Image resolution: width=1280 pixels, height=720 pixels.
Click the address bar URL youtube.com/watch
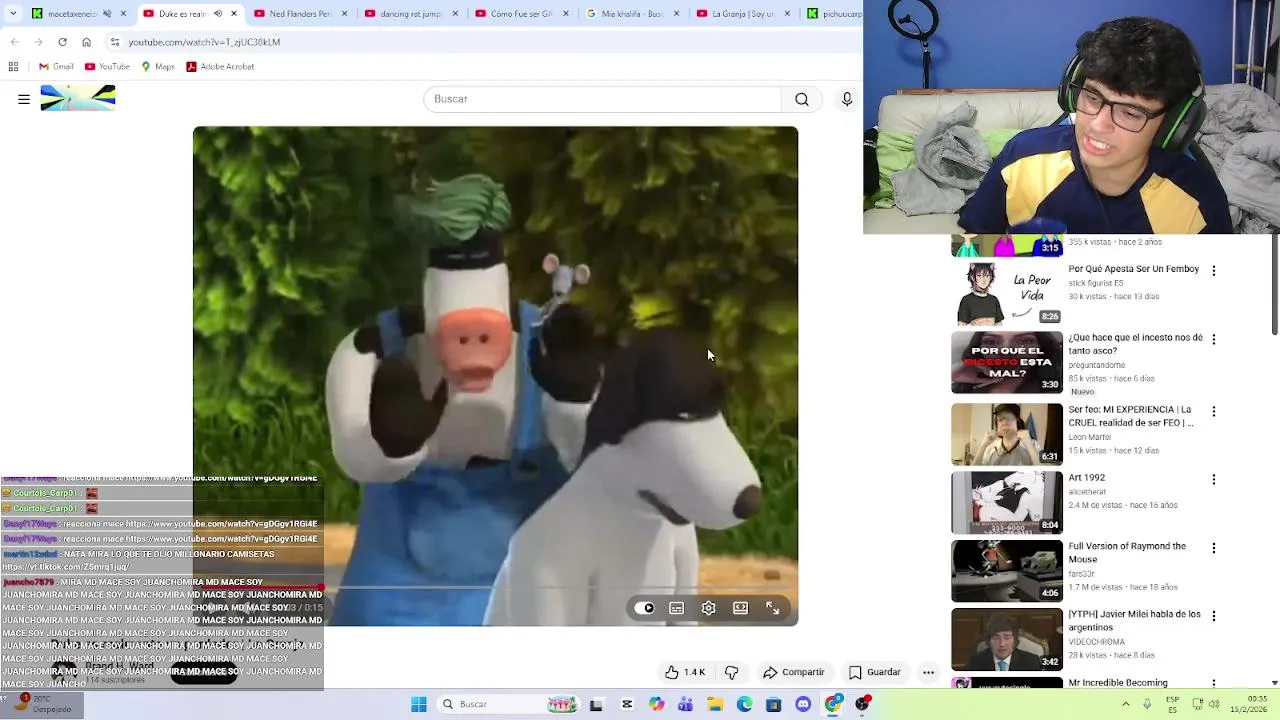(x=204, y=42)
